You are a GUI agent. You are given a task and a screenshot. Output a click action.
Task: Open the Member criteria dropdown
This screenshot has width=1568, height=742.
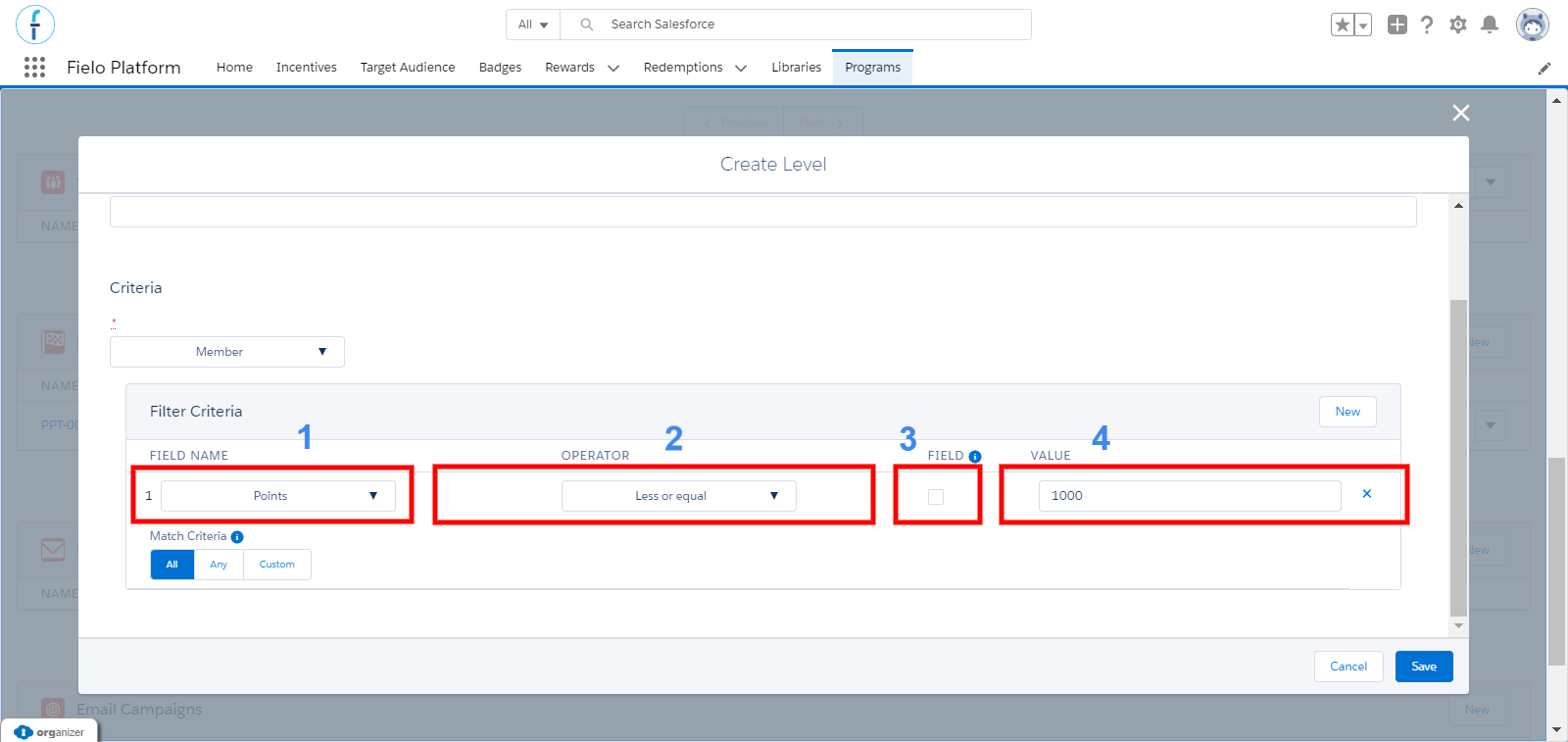point(227,352)
